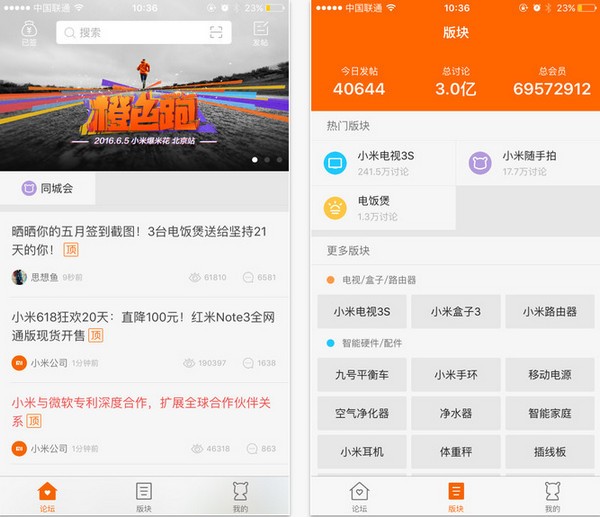Tap 智能硬件/配件 category label
600x517 pixels.
point(372,343)
